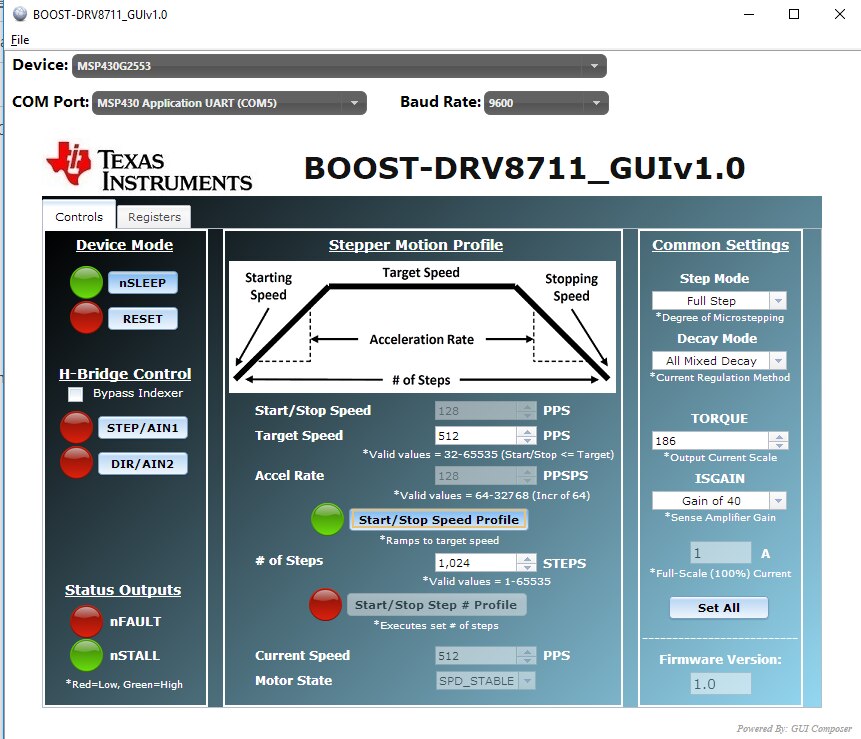
Task: Maximize the application window
Action: 793,14
